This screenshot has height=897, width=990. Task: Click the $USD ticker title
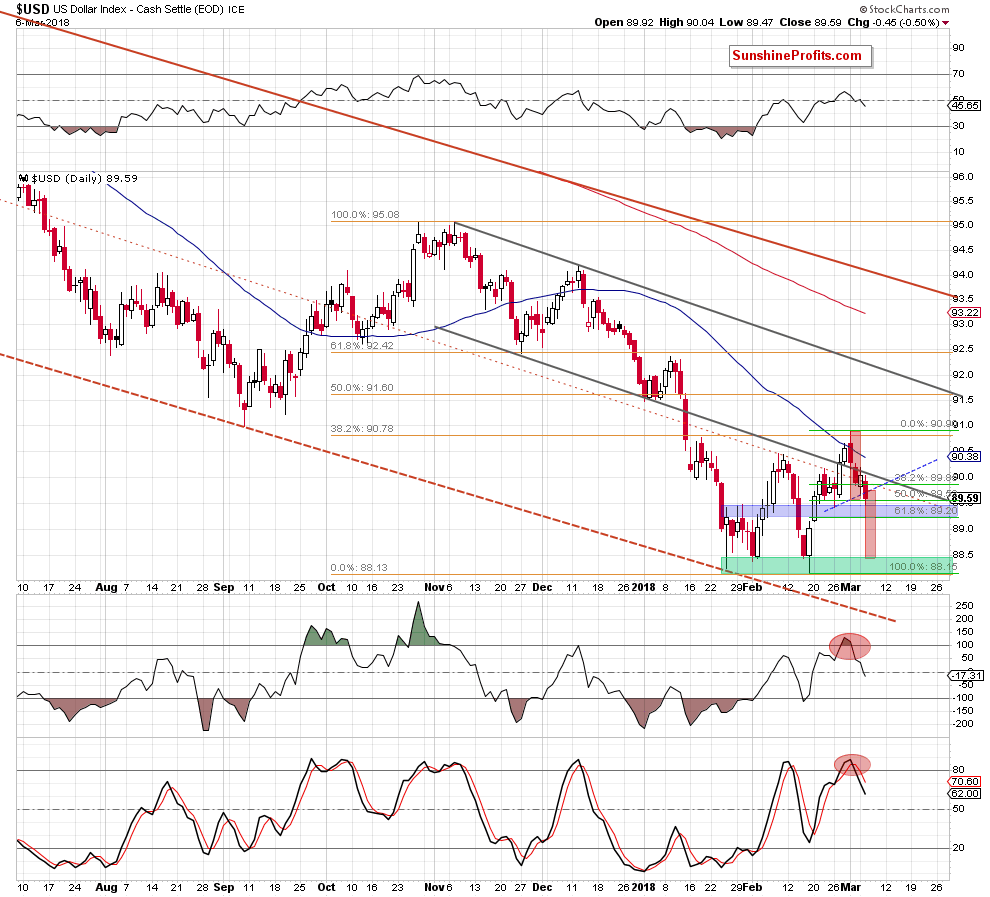click(x=32, y=9)
